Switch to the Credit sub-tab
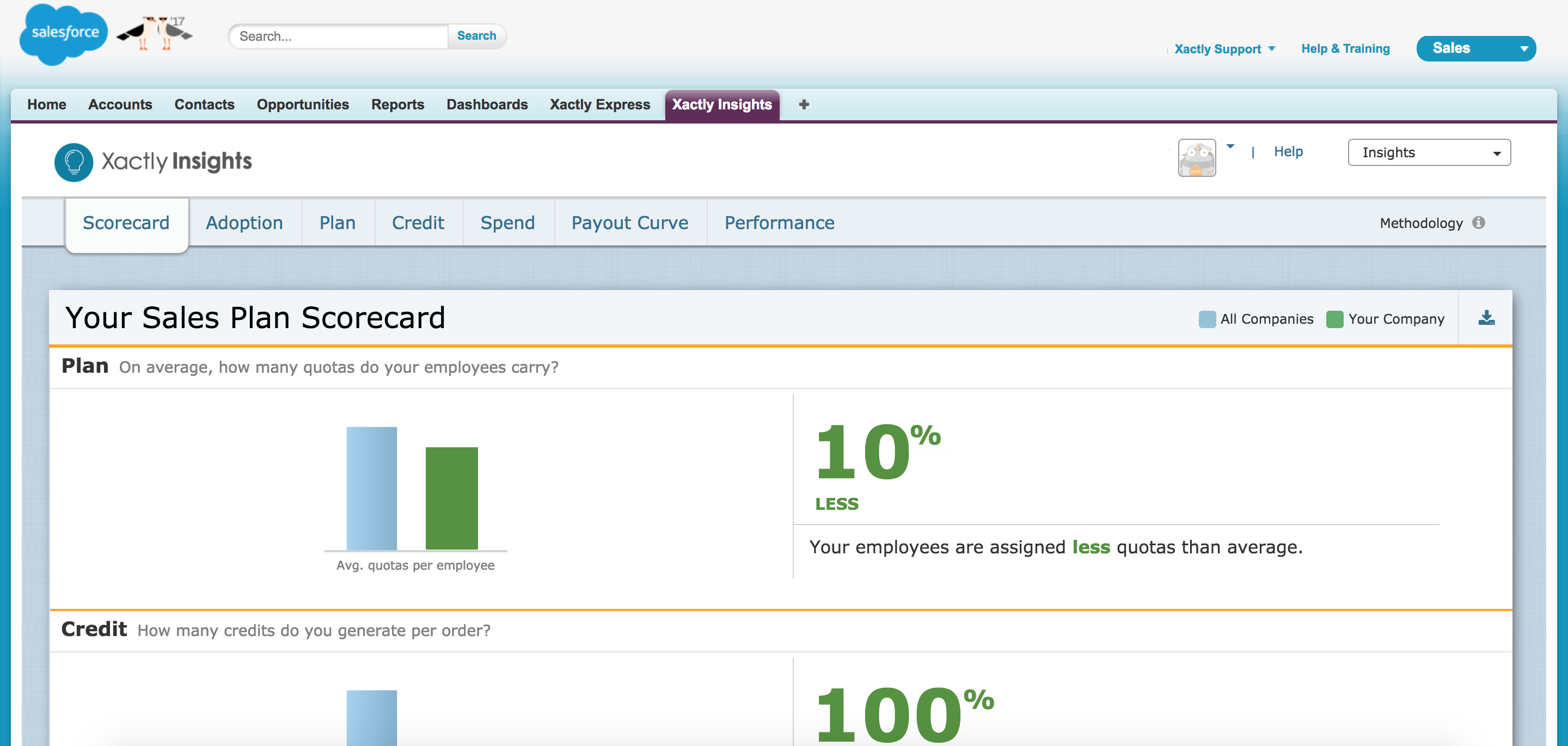 pyautogui.click(x=418, y=223)
